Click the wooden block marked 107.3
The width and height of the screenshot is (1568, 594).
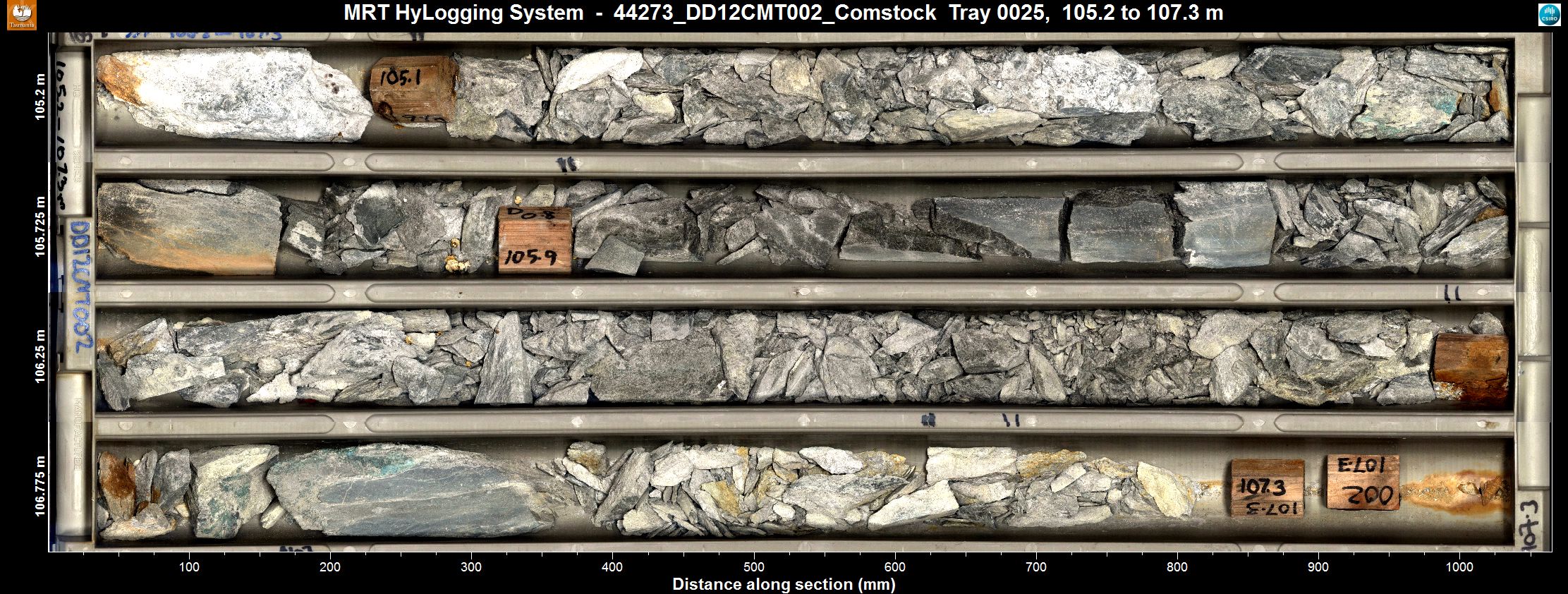click(1267, 487)
